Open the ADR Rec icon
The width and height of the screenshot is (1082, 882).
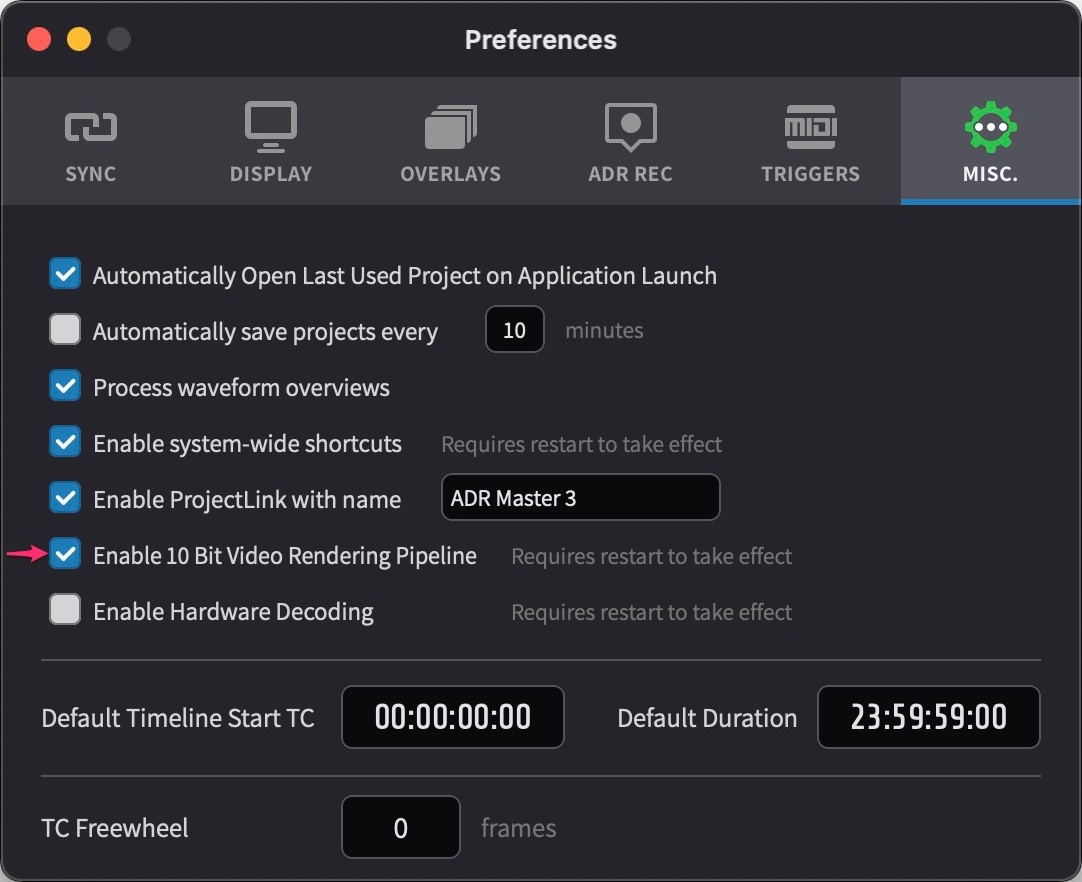(630, 127)
